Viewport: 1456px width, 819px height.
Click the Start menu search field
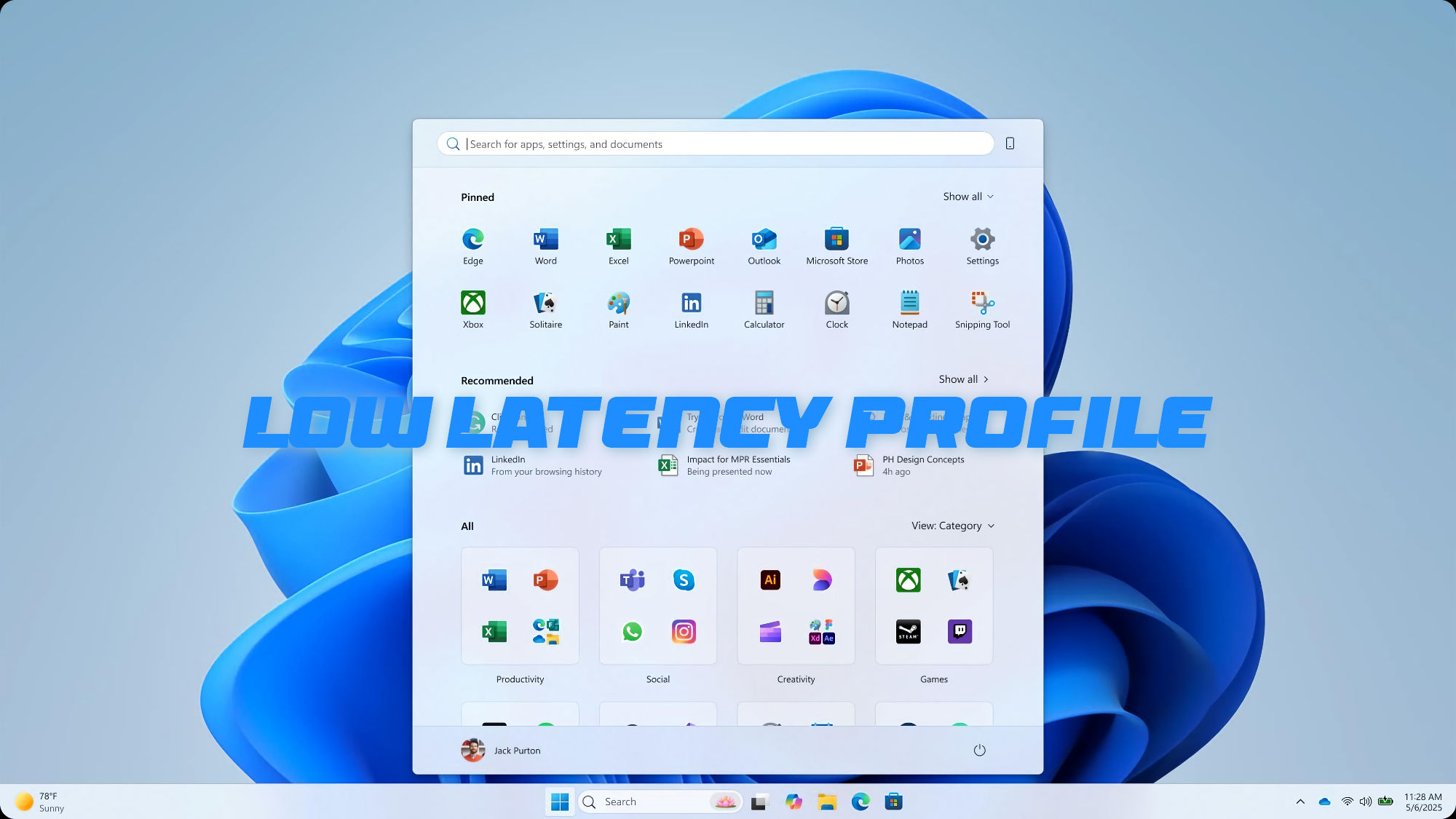716,143
